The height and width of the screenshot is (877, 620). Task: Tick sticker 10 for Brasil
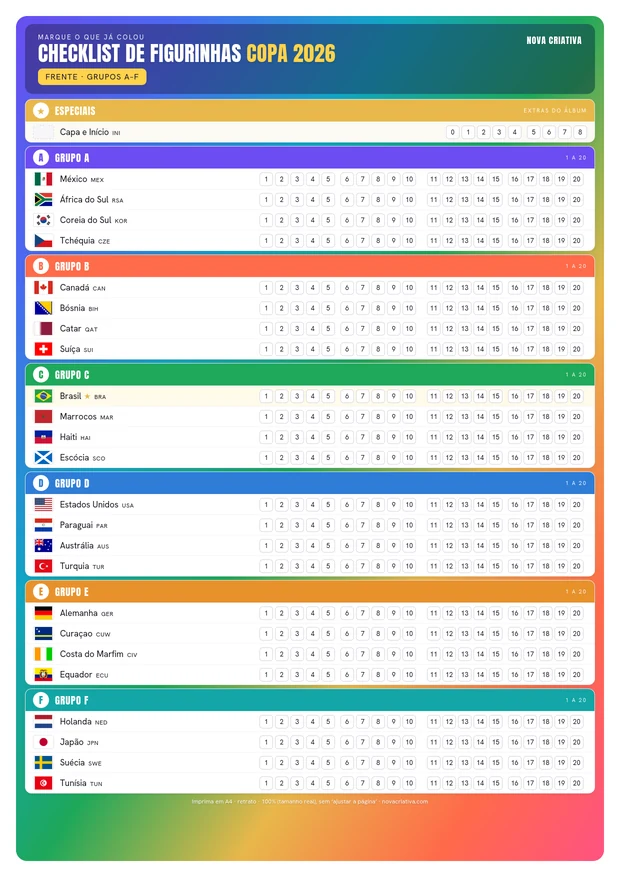[x=409, y=396]
